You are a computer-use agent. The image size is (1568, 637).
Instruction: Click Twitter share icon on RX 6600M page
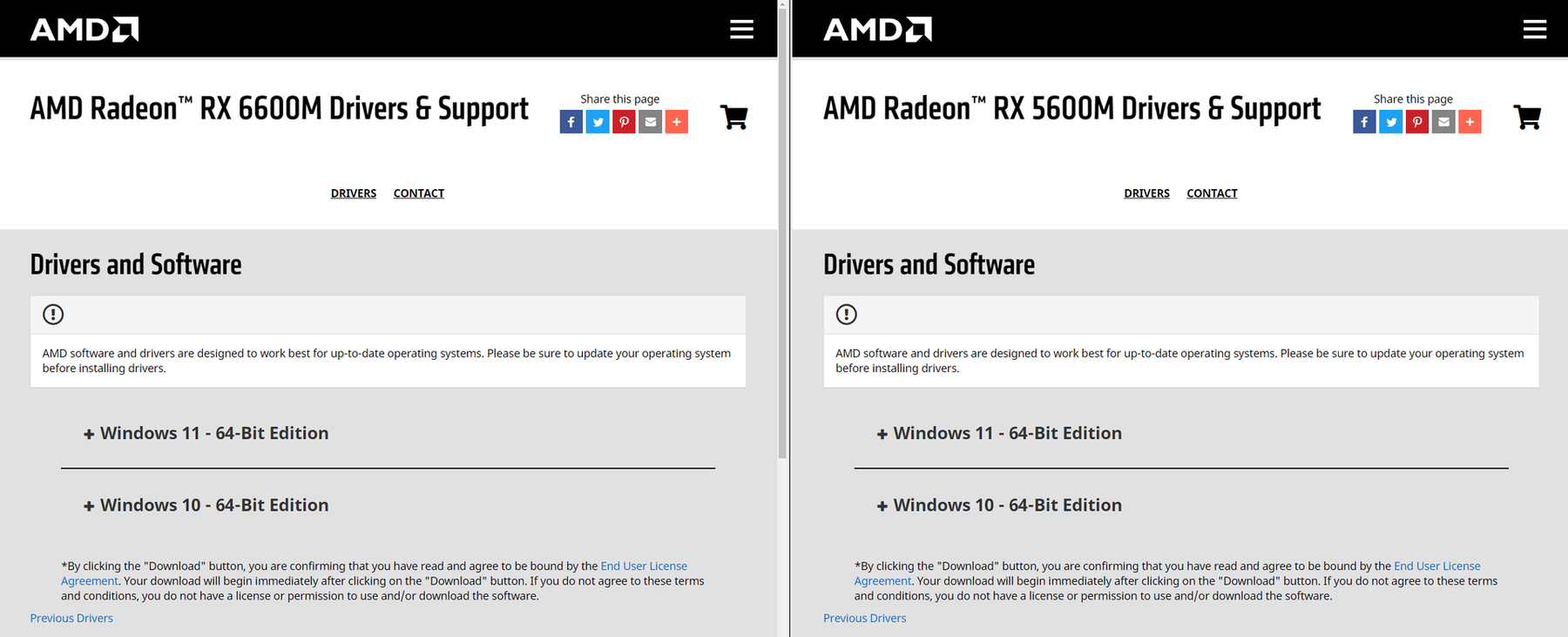tap(598, 122)
